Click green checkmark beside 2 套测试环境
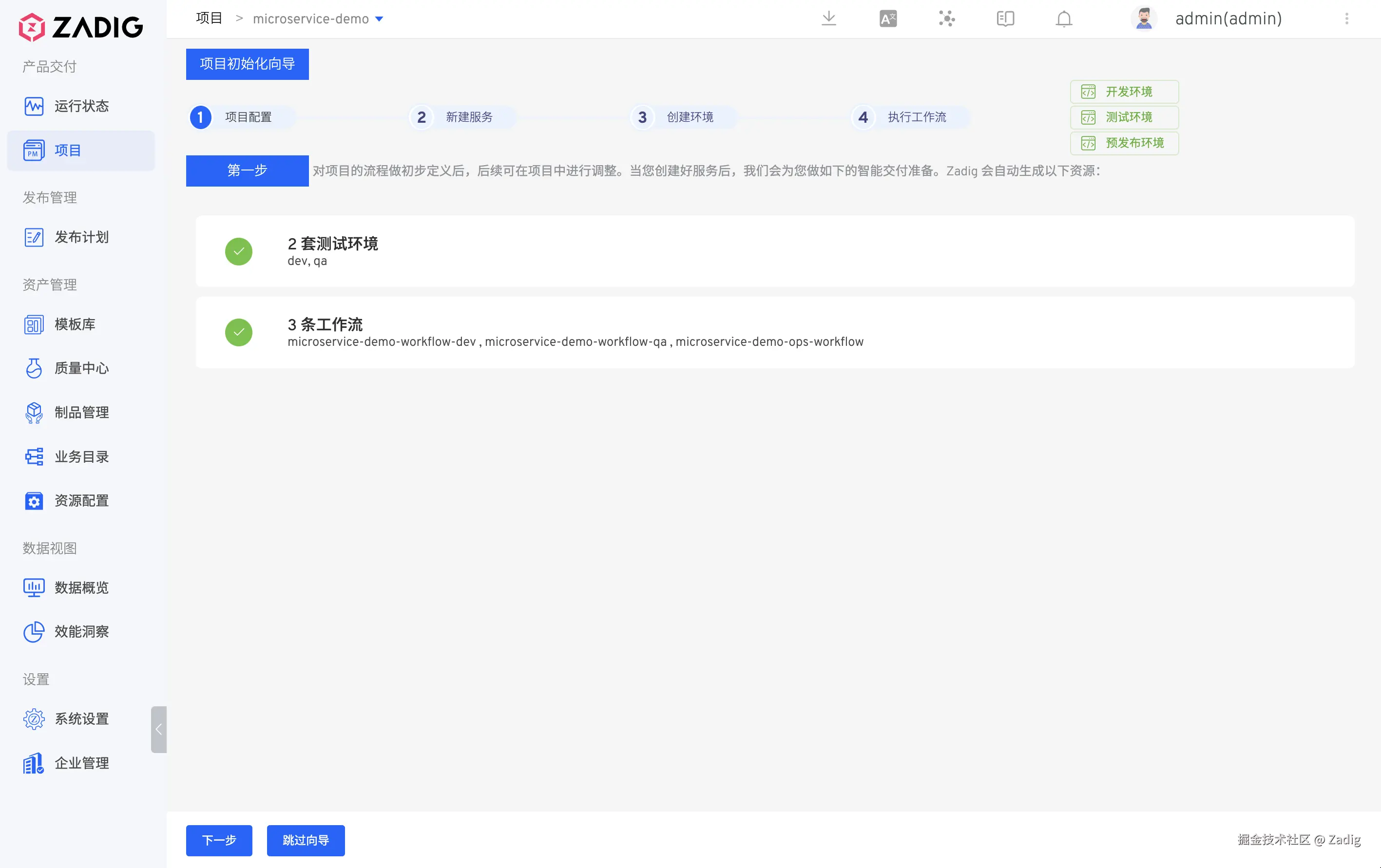 tap(239, 251)
